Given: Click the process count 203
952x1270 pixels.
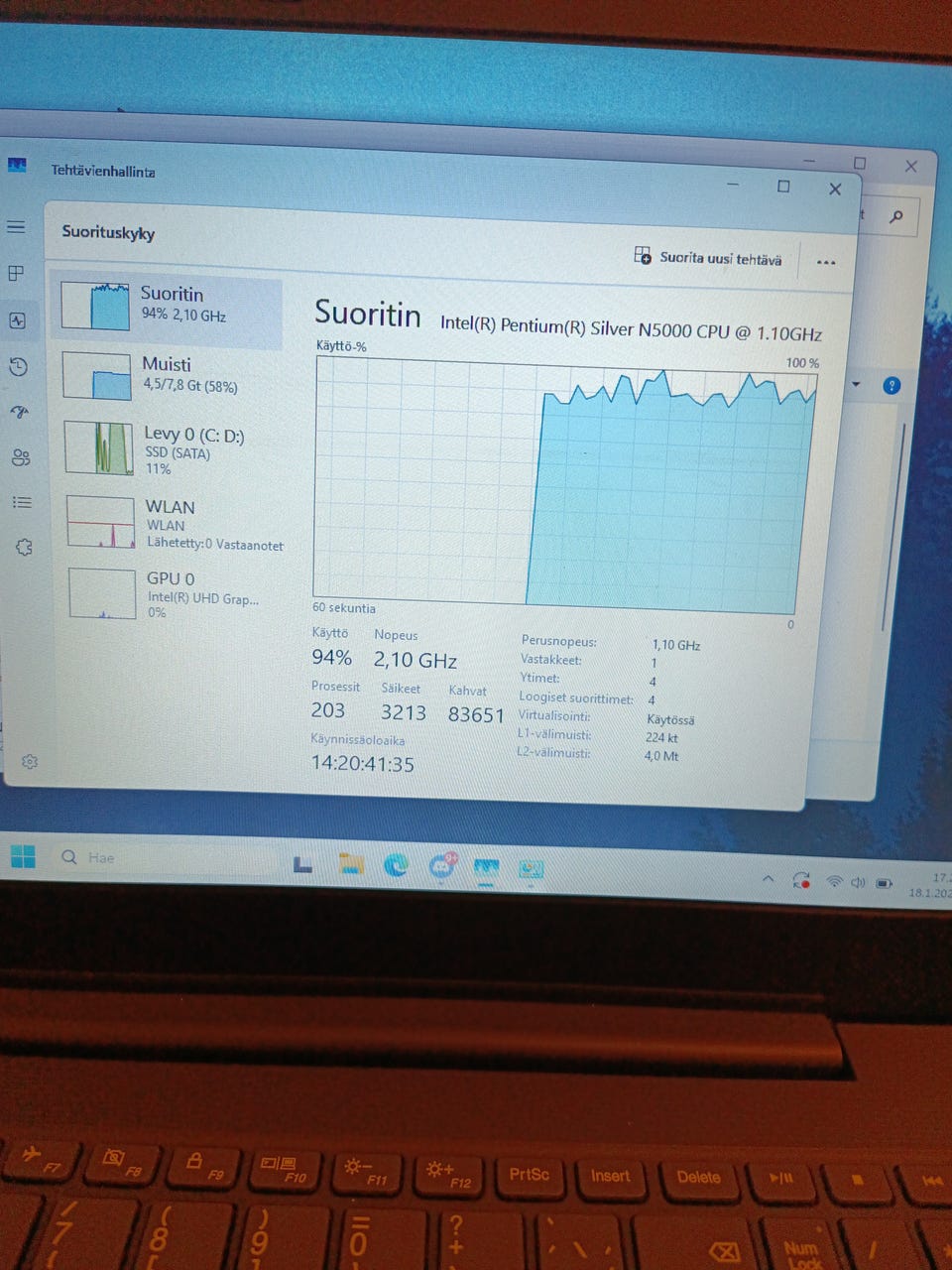Looking at the screenshot, I should 328,710.
